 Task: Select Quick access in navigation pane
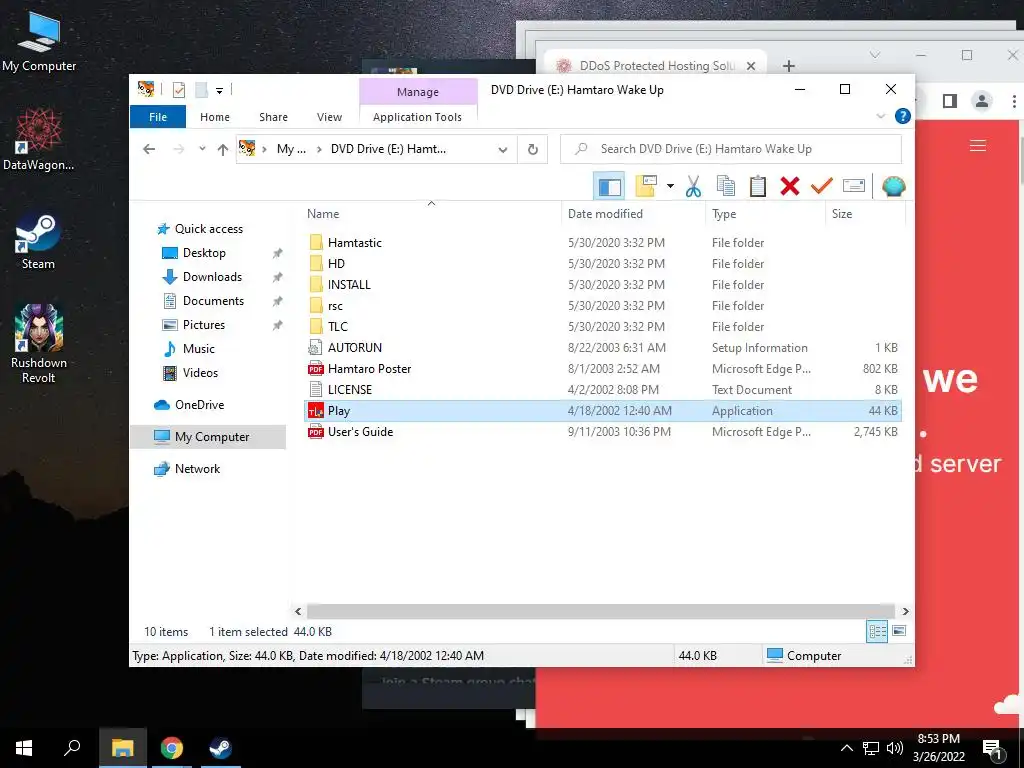click(208, 229)
